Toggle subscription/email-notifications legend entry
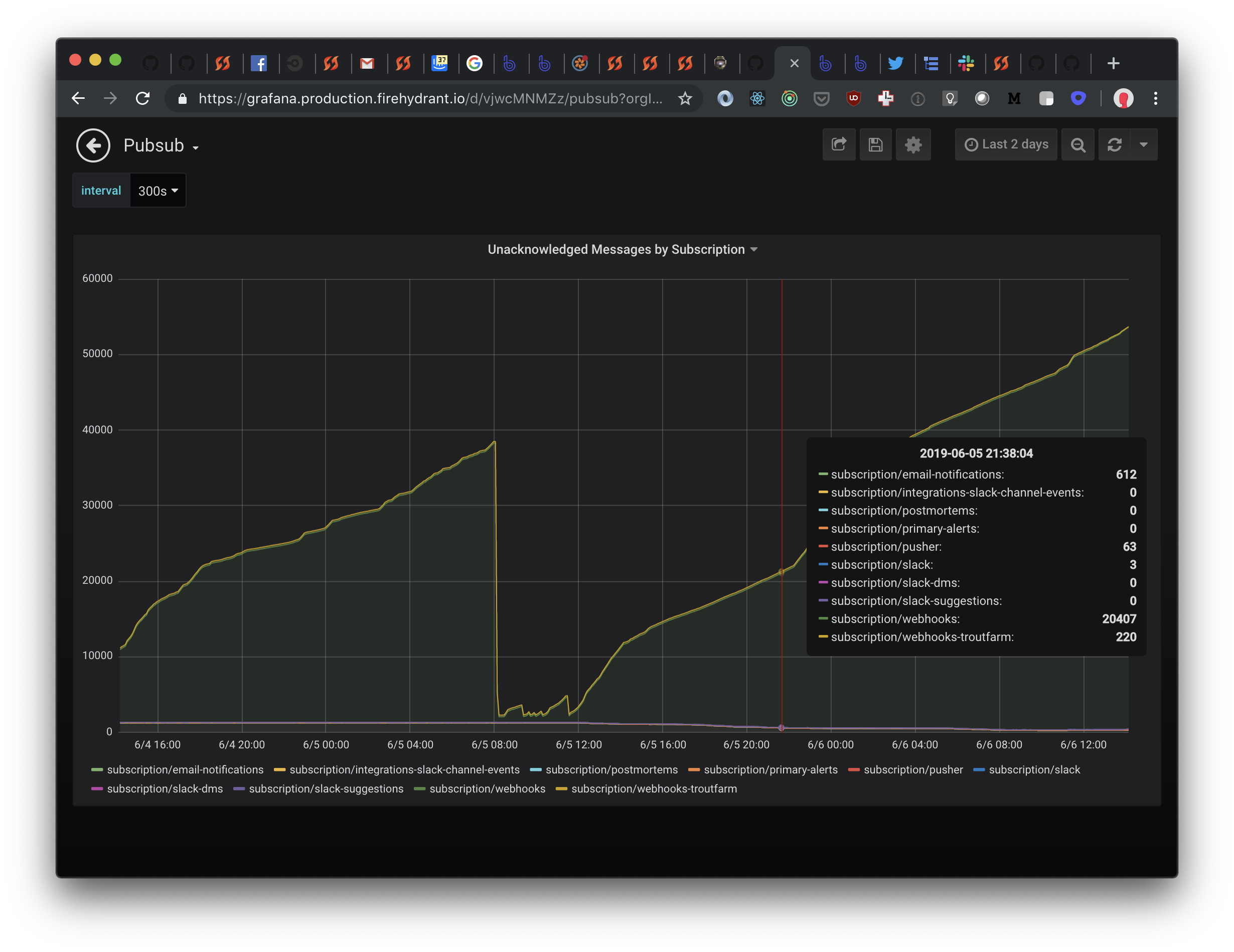This screenshot has width=1234, height=952. (178, 769)
